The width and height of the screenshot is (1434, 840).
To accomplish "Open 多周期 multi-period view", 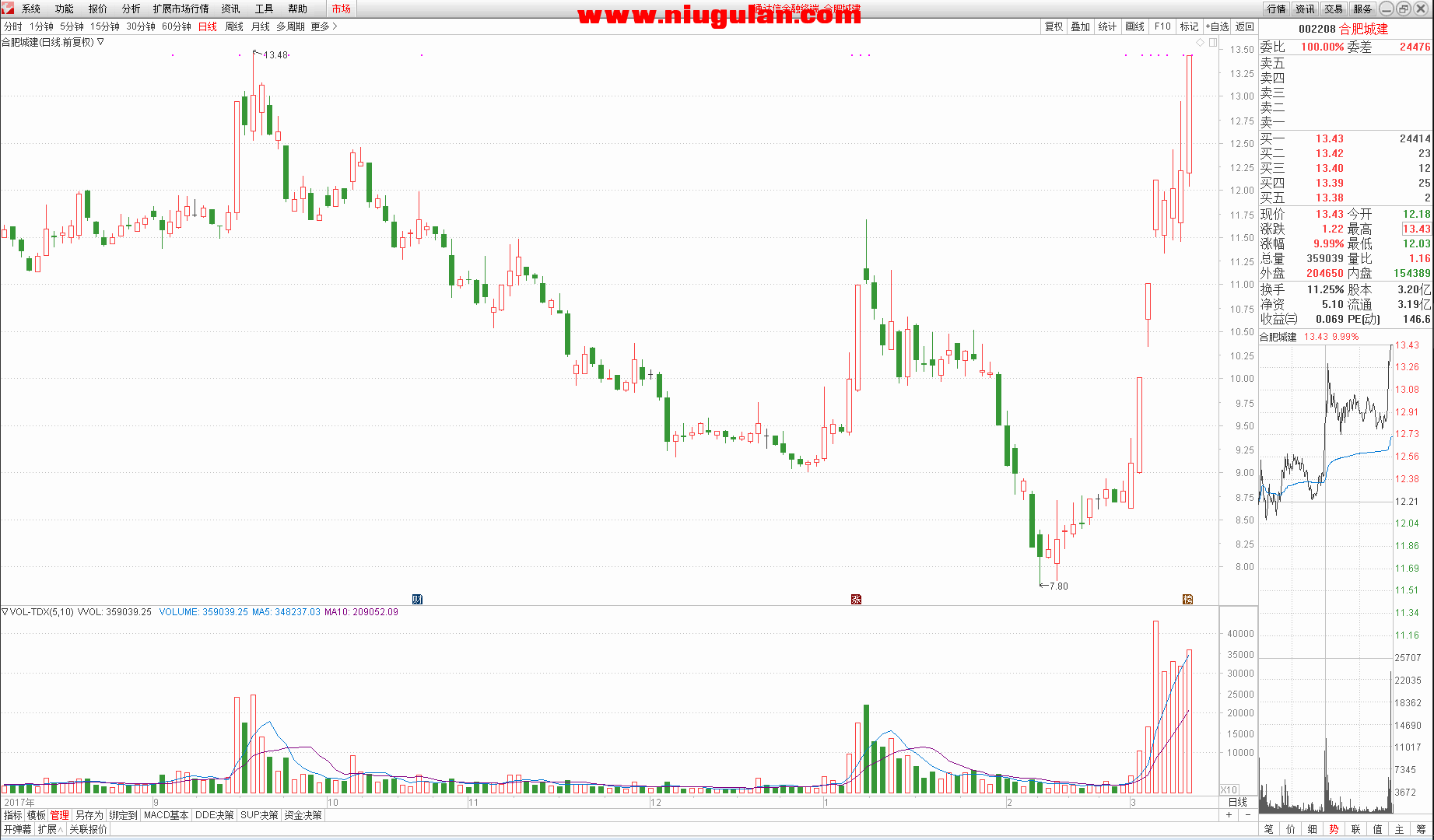I will (291, 26).
